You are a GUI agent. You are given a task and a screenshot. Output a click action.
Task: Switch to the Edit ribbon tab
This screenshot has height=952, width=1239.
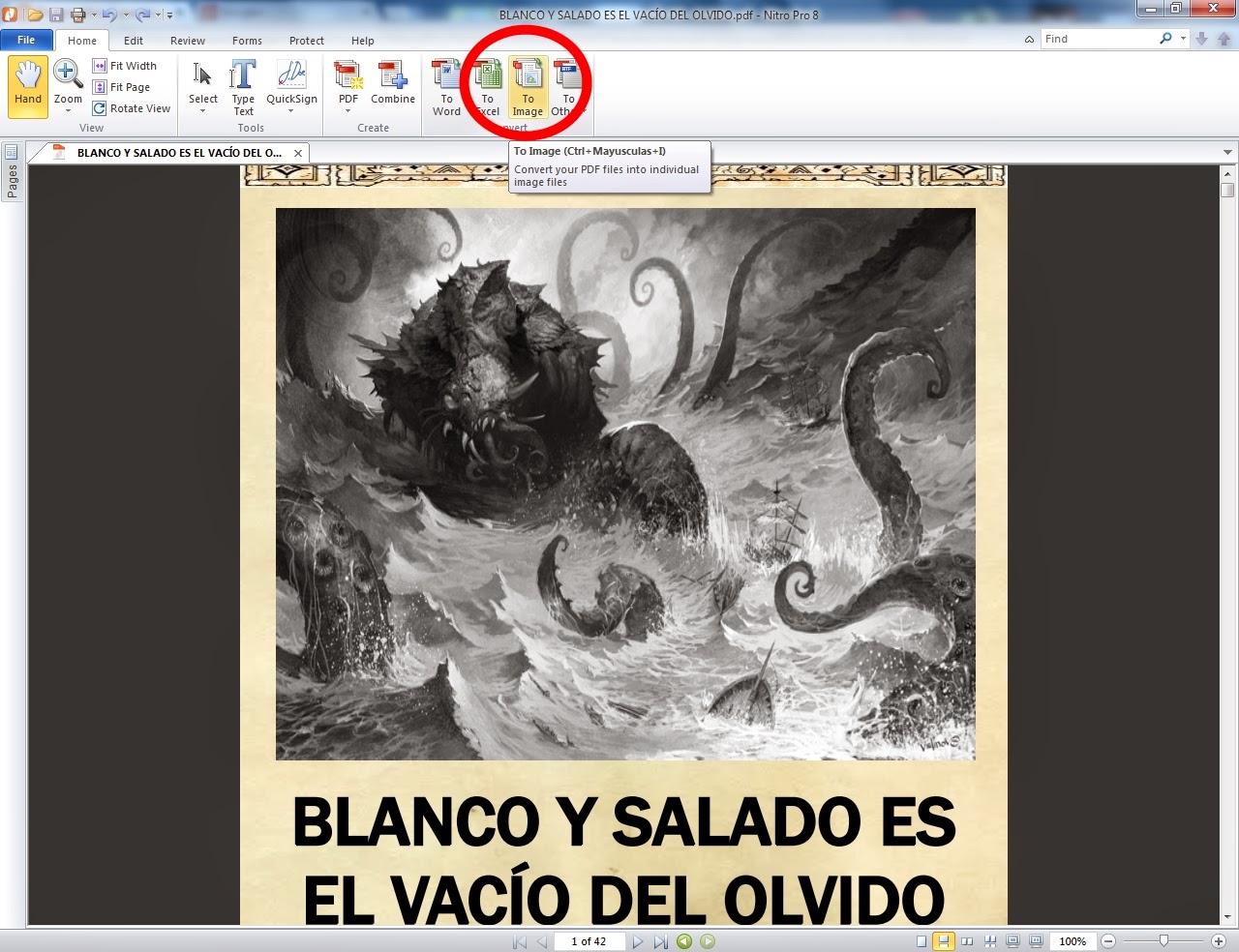pos(134,41)
